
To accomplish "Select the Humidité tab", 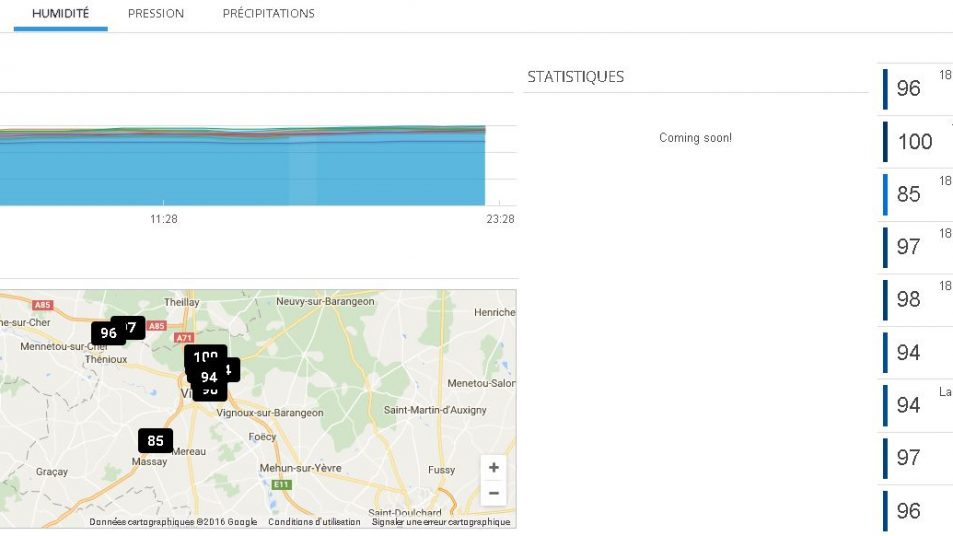I will coord(60,14).
